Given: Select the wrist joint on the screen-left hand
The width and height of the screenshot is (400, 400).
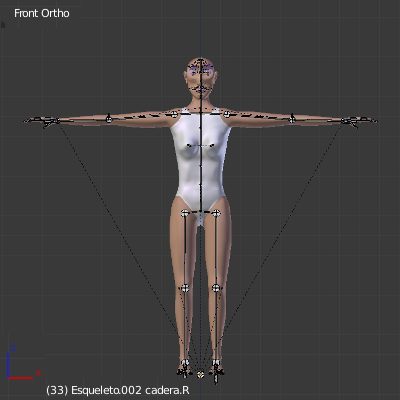Looking at the screenshot, I should [57, 120].
